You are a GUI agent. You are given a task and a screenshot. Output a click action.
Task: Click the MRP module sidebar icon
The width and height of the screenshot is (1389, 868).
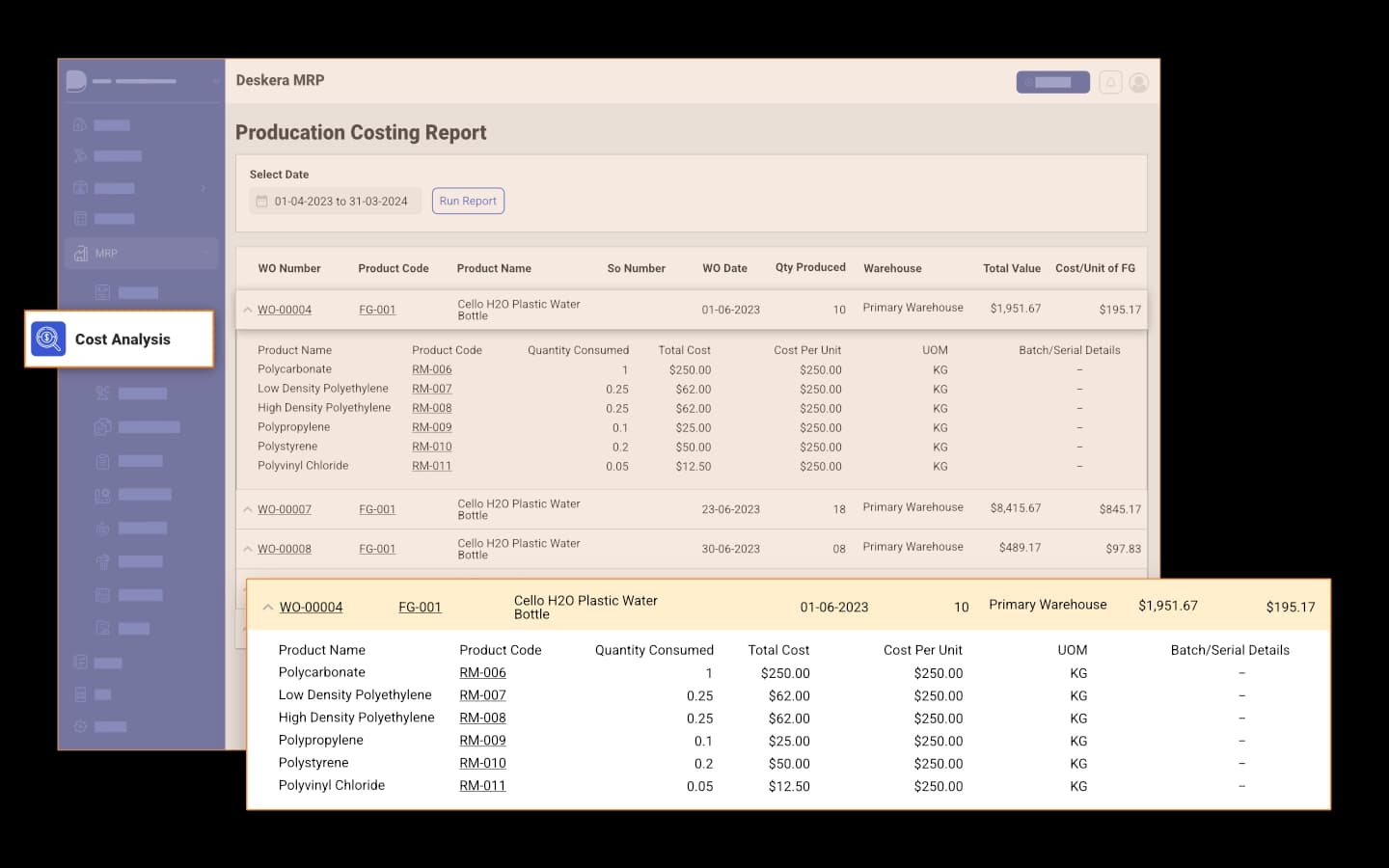click(x=81, y=254)
